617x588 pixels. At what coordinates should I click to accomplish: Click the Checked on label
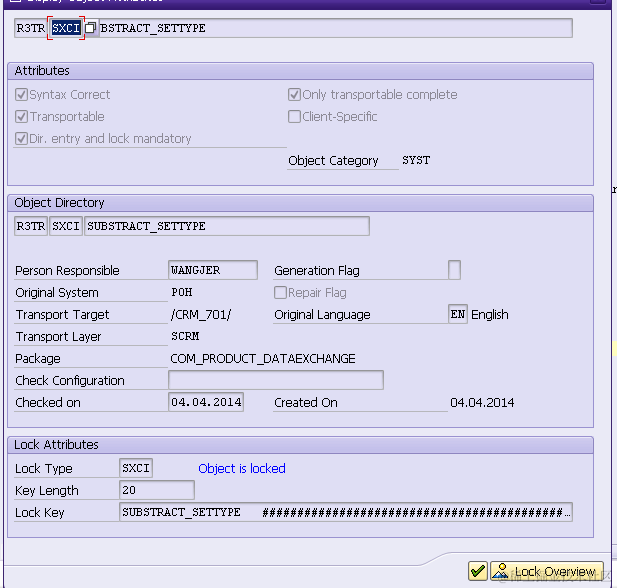tap(48, 403)
